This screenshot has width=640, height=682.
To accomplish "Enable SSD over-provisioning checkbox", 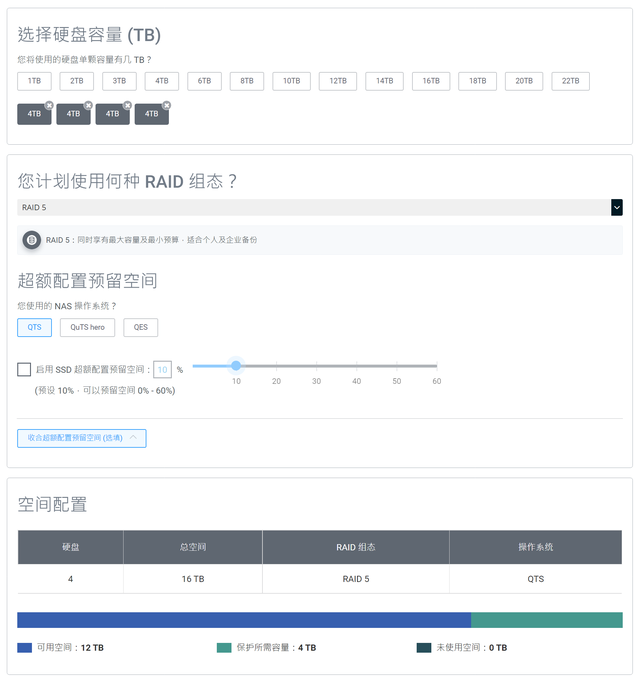I will point(24,369).
